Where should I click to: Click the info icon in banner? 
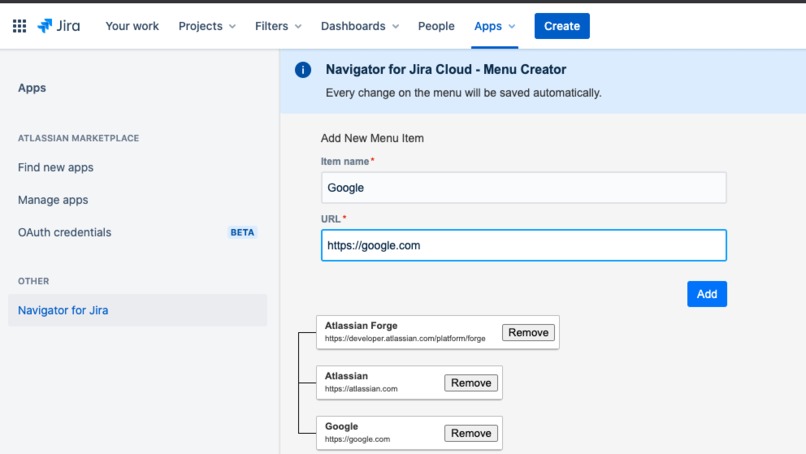303,69
